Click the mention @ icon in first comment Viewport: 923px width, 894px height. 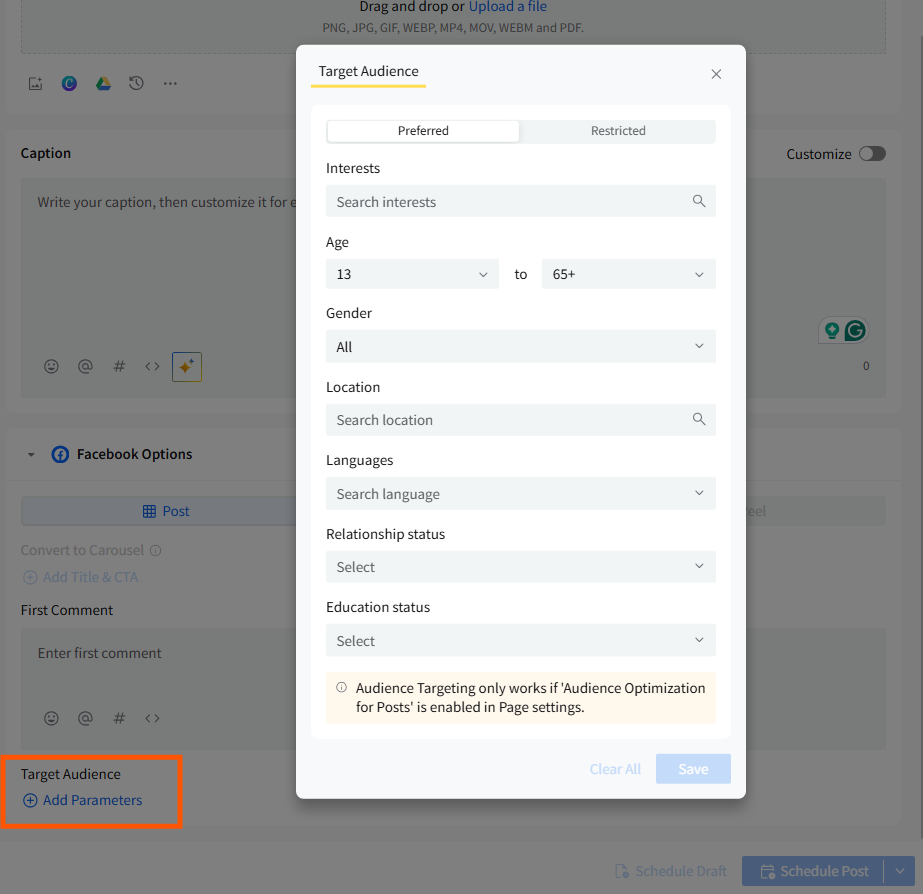[85, 718]
